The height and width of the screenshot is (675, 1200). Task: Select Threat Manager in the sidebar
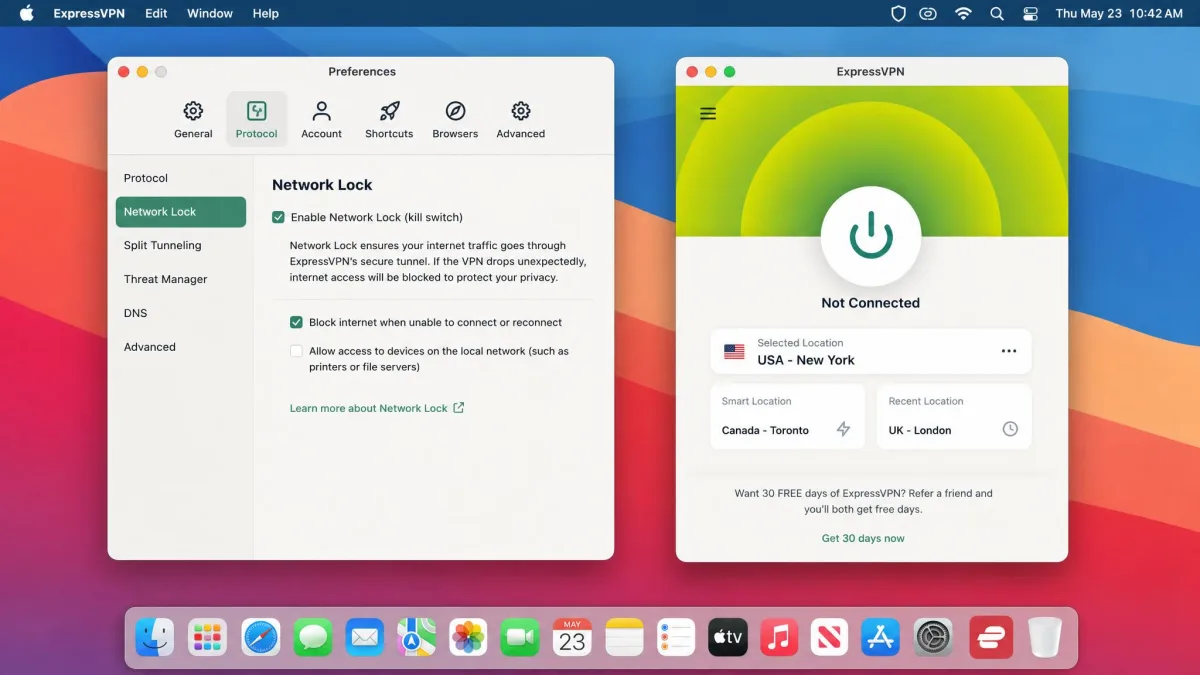click(181, 279)
